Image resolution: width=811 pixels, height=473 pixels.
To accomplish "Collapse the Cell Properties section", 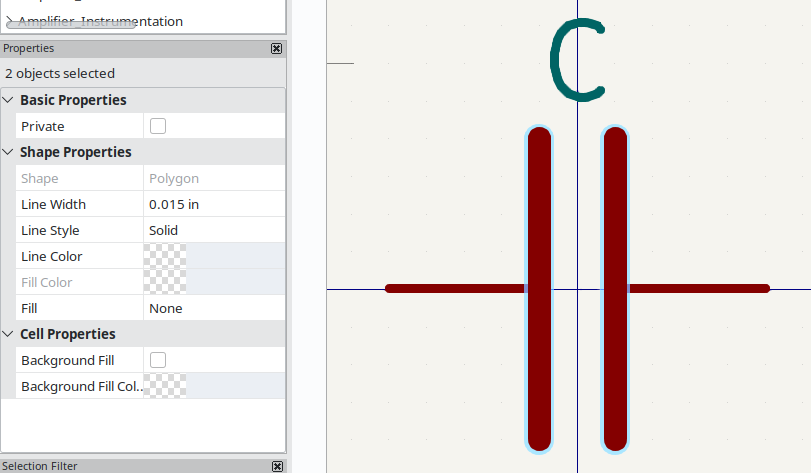I will click(x=8, y=334).
